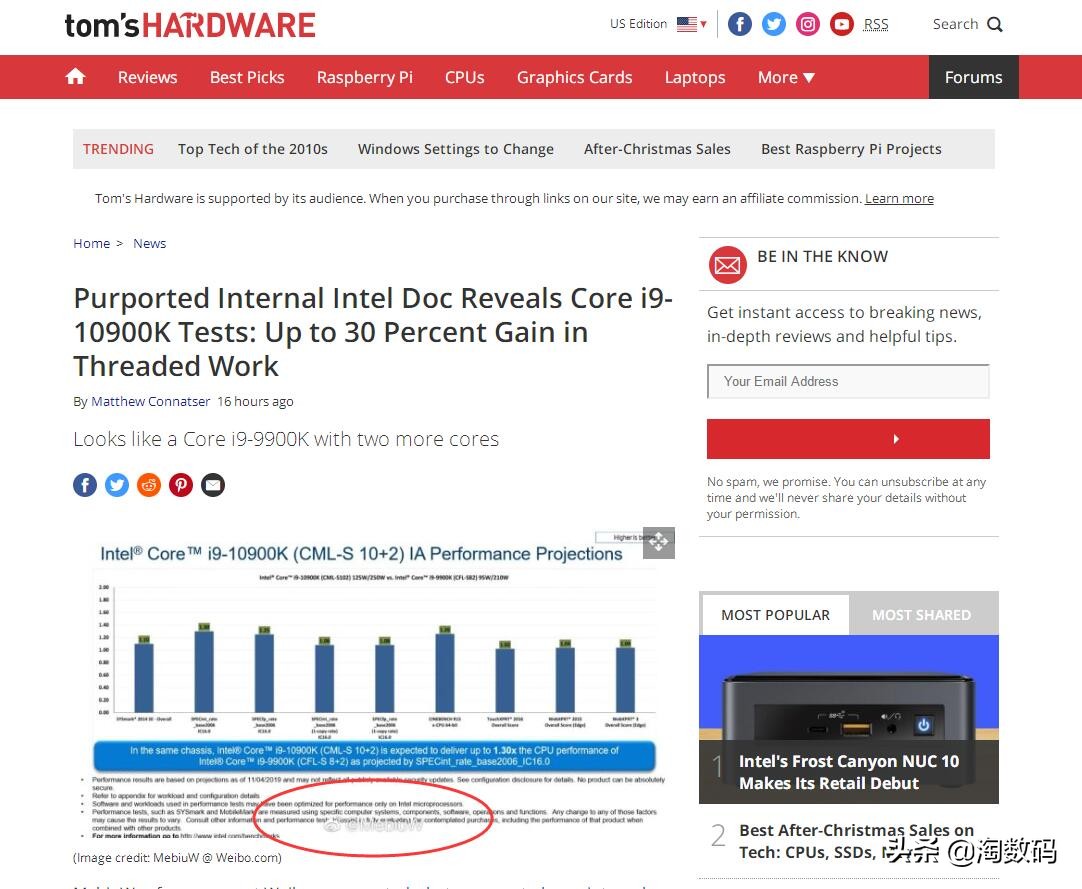The width and height of the screenshot is (1082, 889).
Task: Open Best After-Christmas Sales on Tech article
Action: (856, 841)
